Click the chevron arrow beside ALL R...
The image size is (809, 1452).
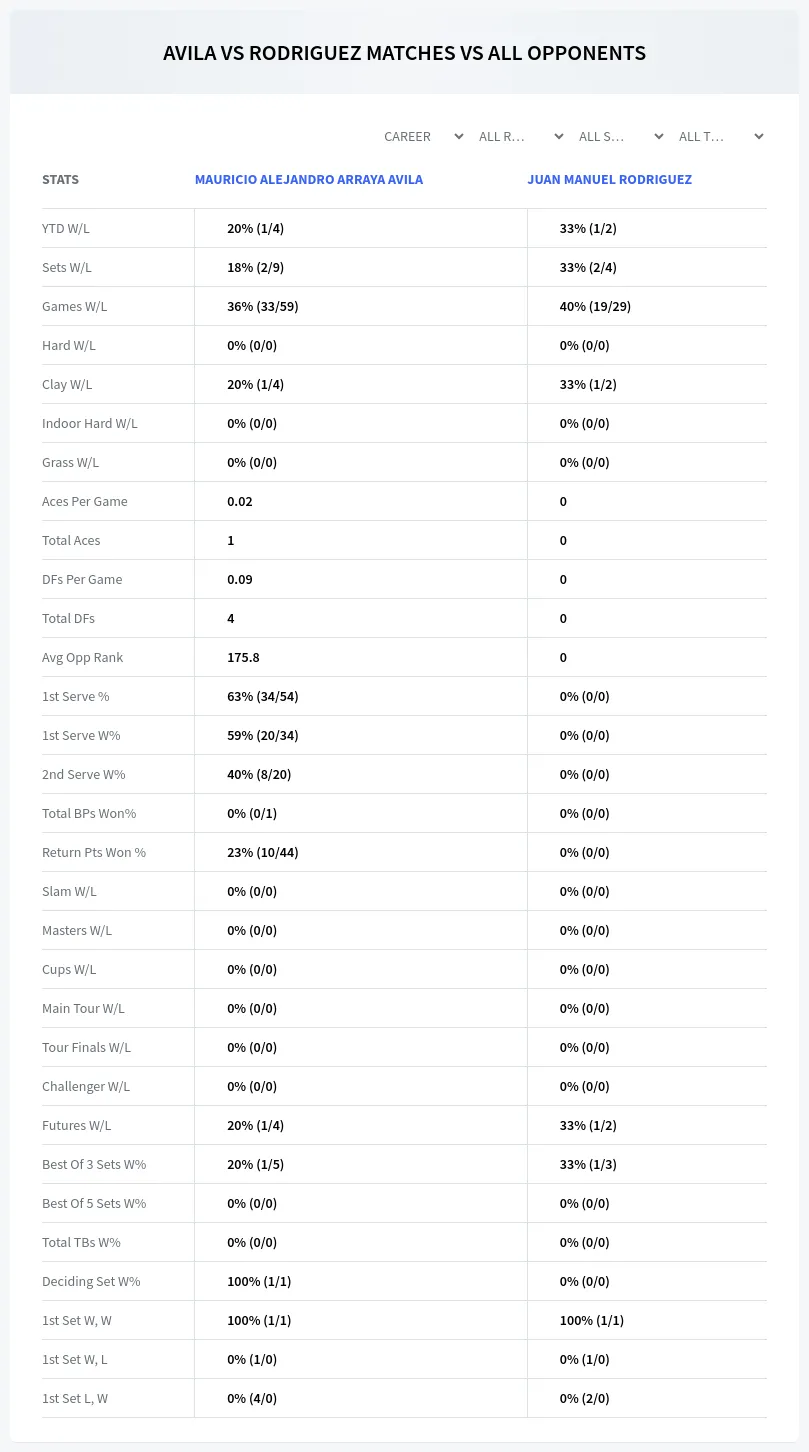point(559,136)
